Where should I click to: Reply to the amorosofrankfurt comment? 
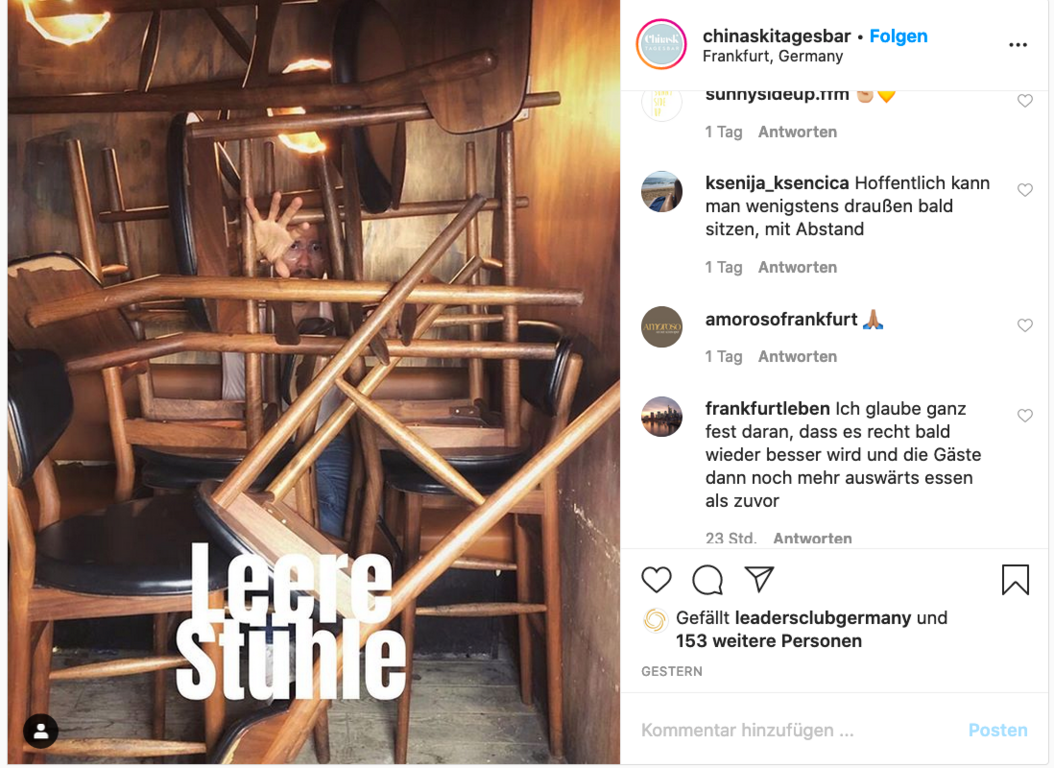click(797, 357)
